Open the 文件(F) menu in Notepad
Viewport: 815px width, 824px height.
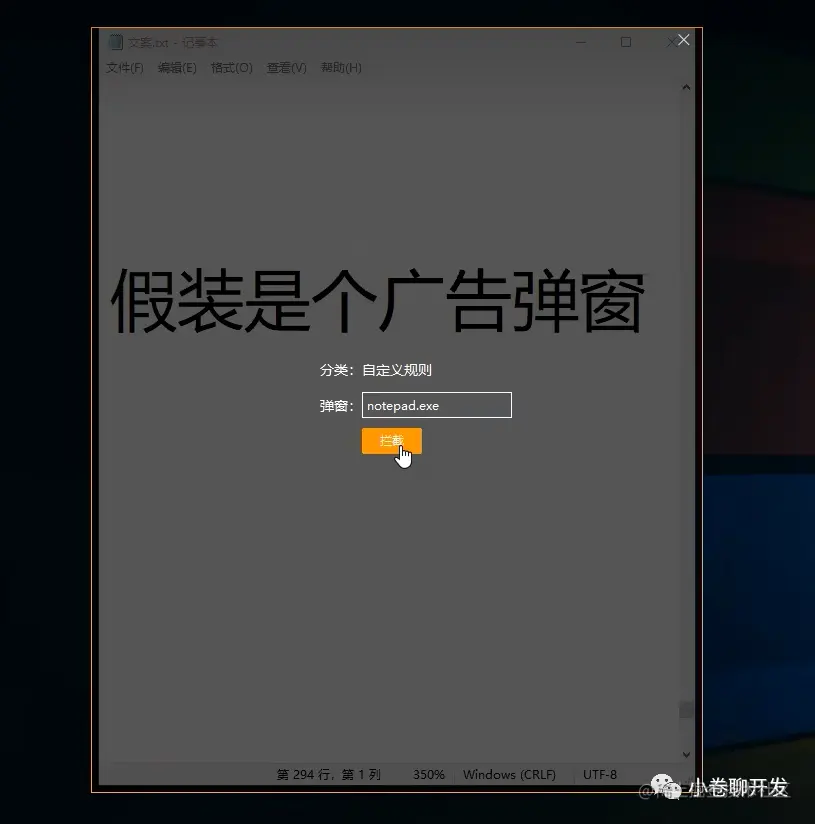pos(125,68)
